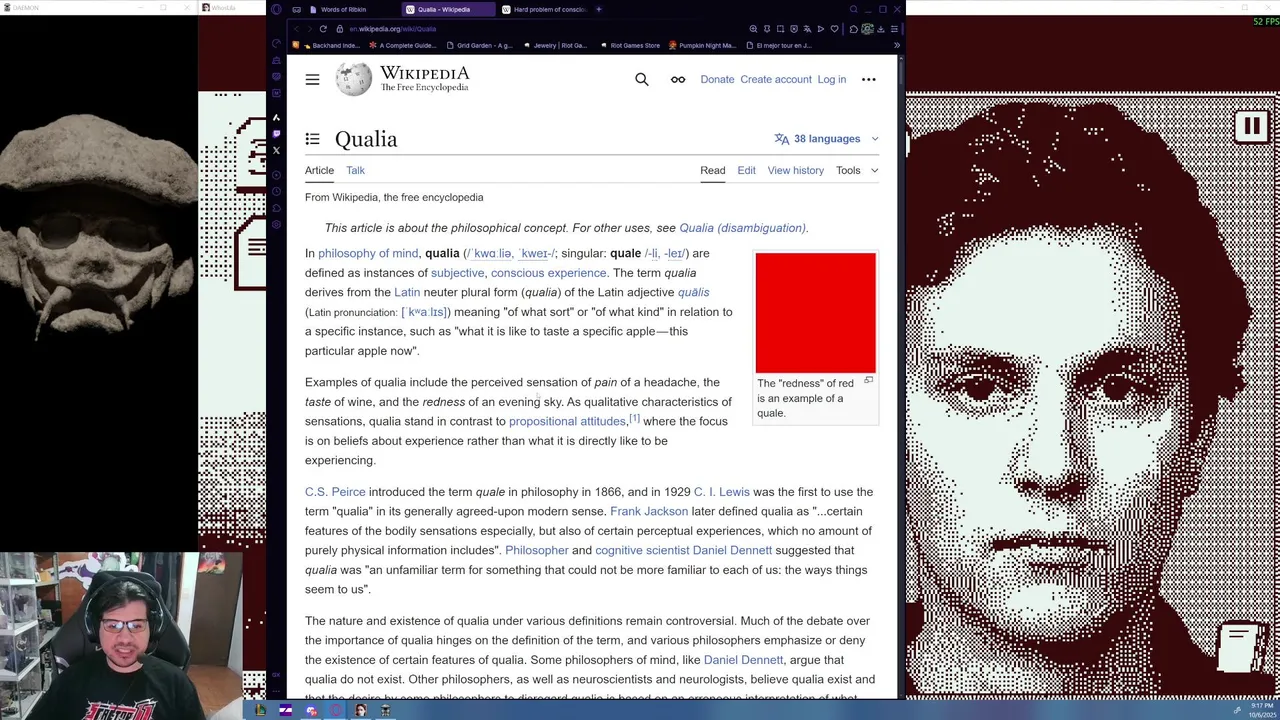Open Qualia (disambiguation) link

[742, 228]
